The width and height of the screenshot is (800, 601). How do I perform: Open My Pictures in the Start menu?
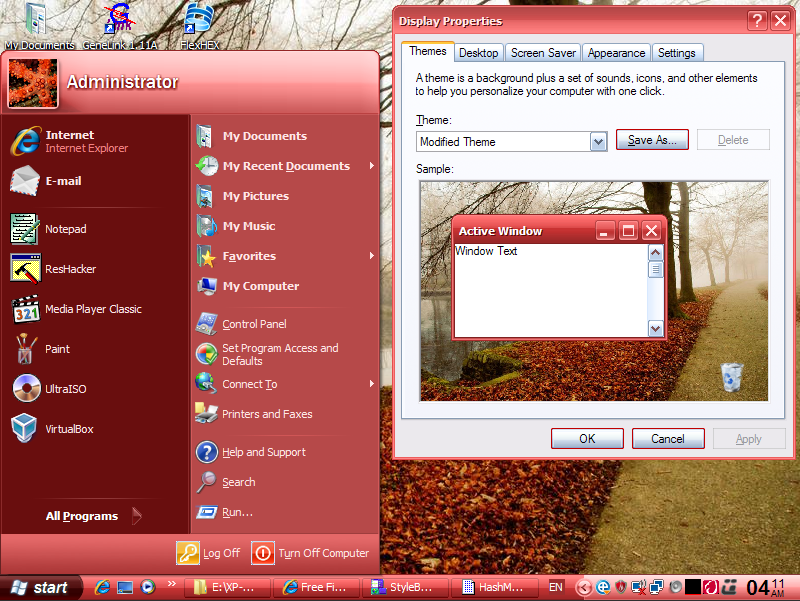click(x=286, y=196)
